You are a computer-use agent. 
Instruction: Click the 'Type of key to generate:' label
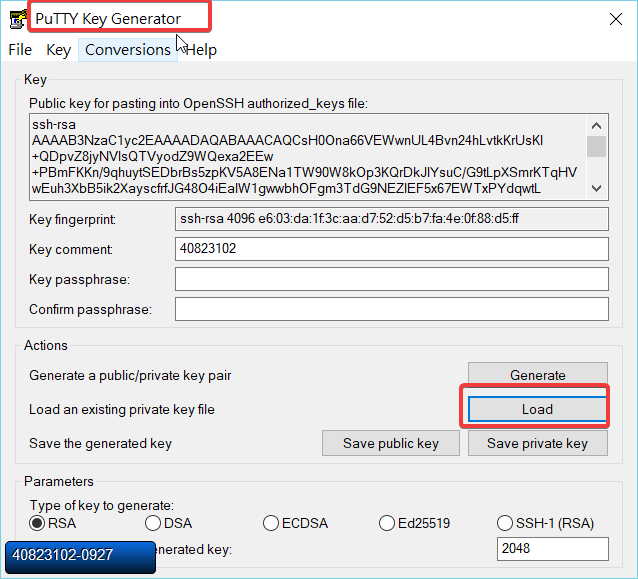(102, 505)
